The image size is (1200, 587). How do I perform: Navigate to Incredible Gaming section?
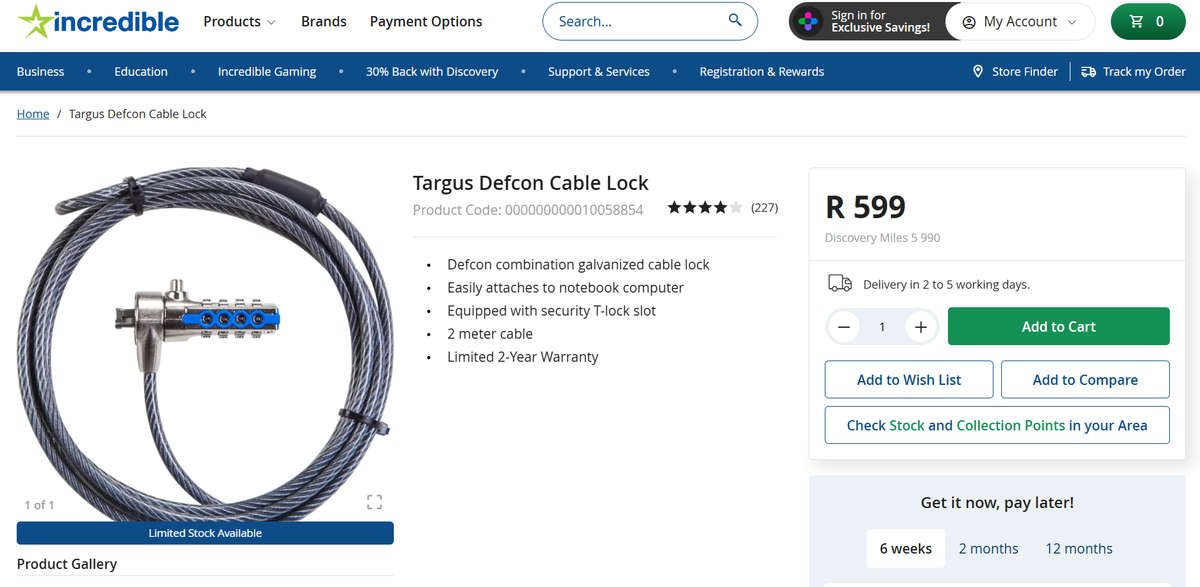[267, 71]
